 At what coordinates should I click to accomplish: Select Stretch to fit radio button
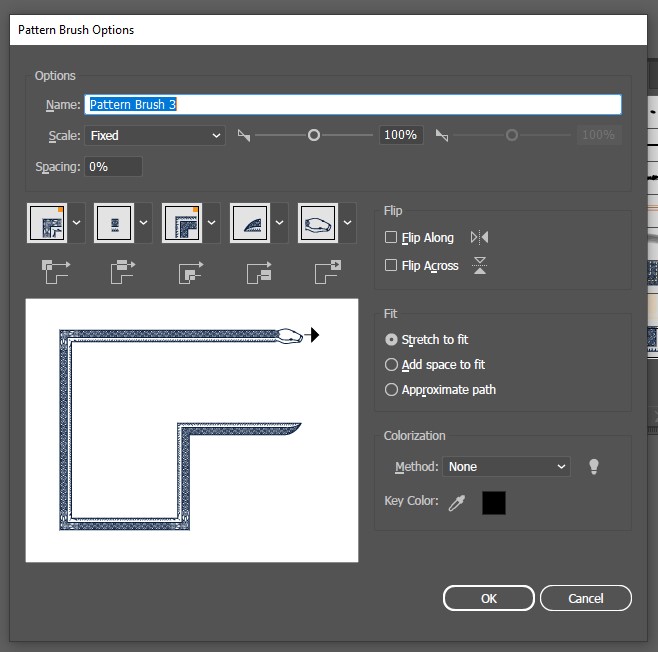click(x=391, y=339)
